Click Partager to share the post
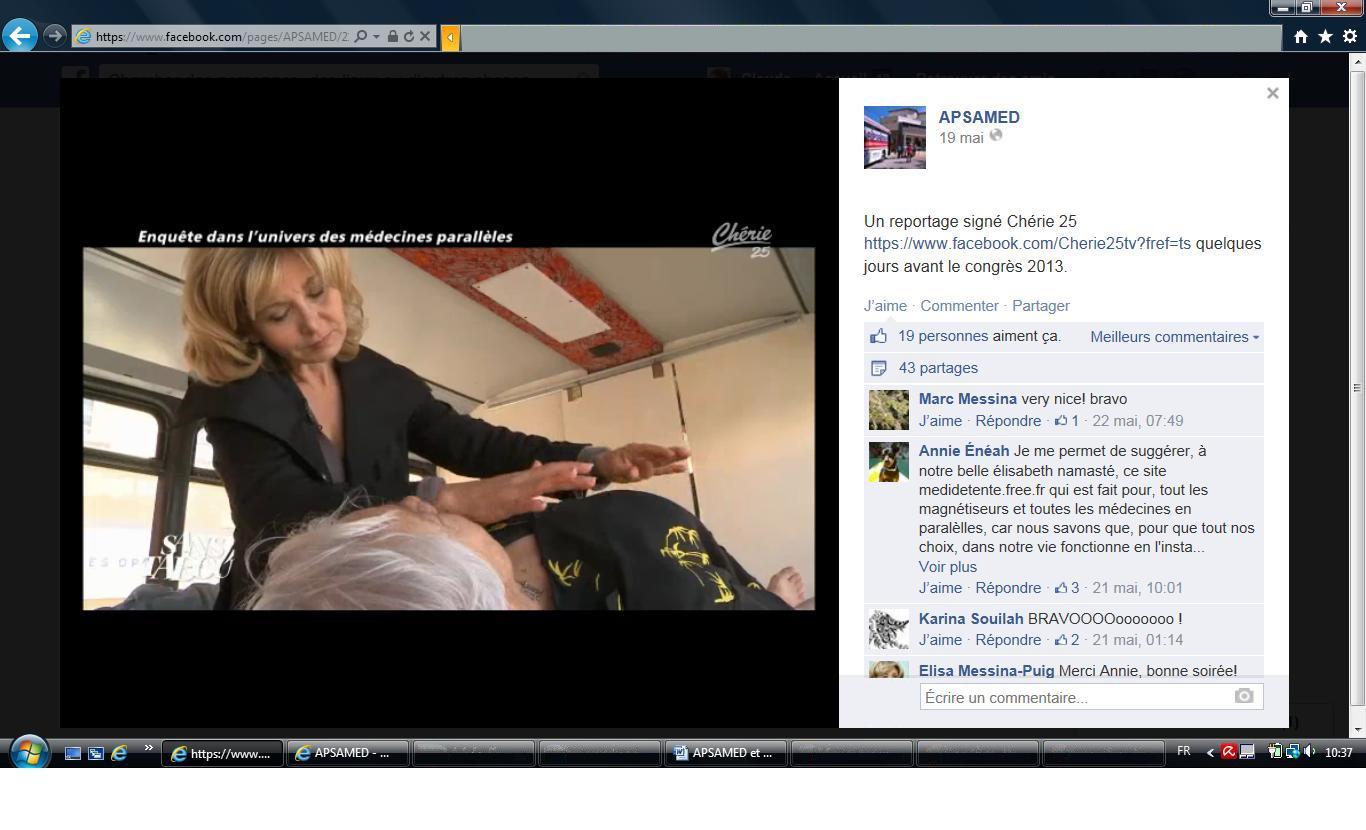 click(x=1040, y=306)
